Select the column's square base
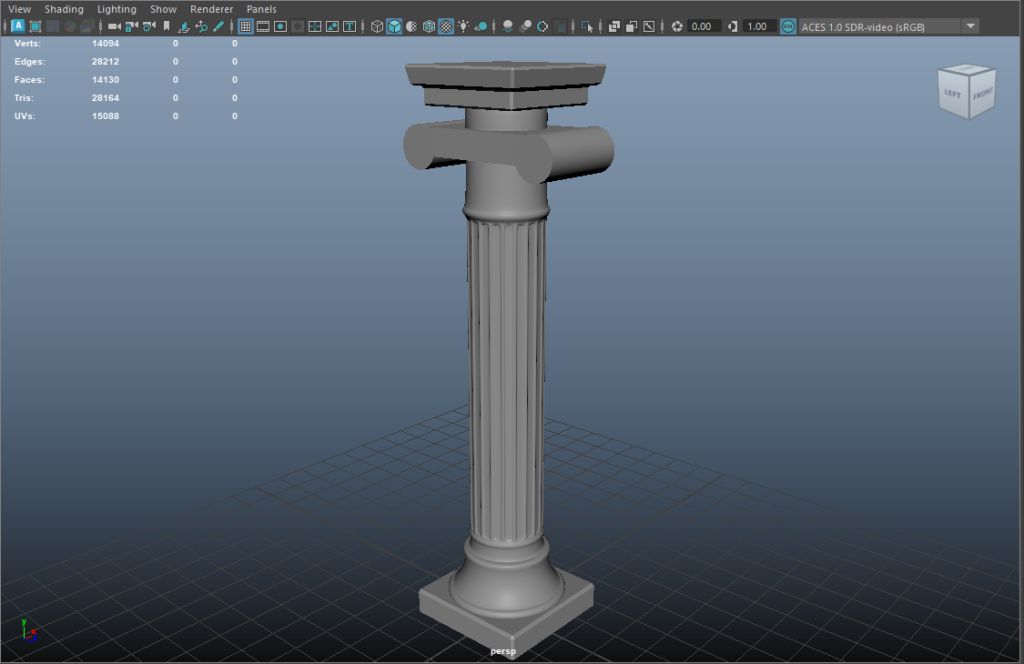The height and width of the screenshot is (664, 1024). [506, 614]
